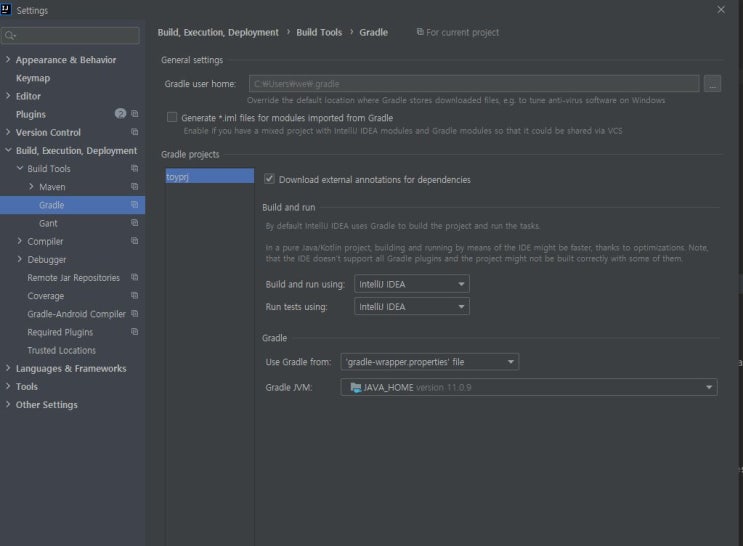Open Use Gradle from dropdown
This screenshot has width=743, height=546.
[430, 362]
